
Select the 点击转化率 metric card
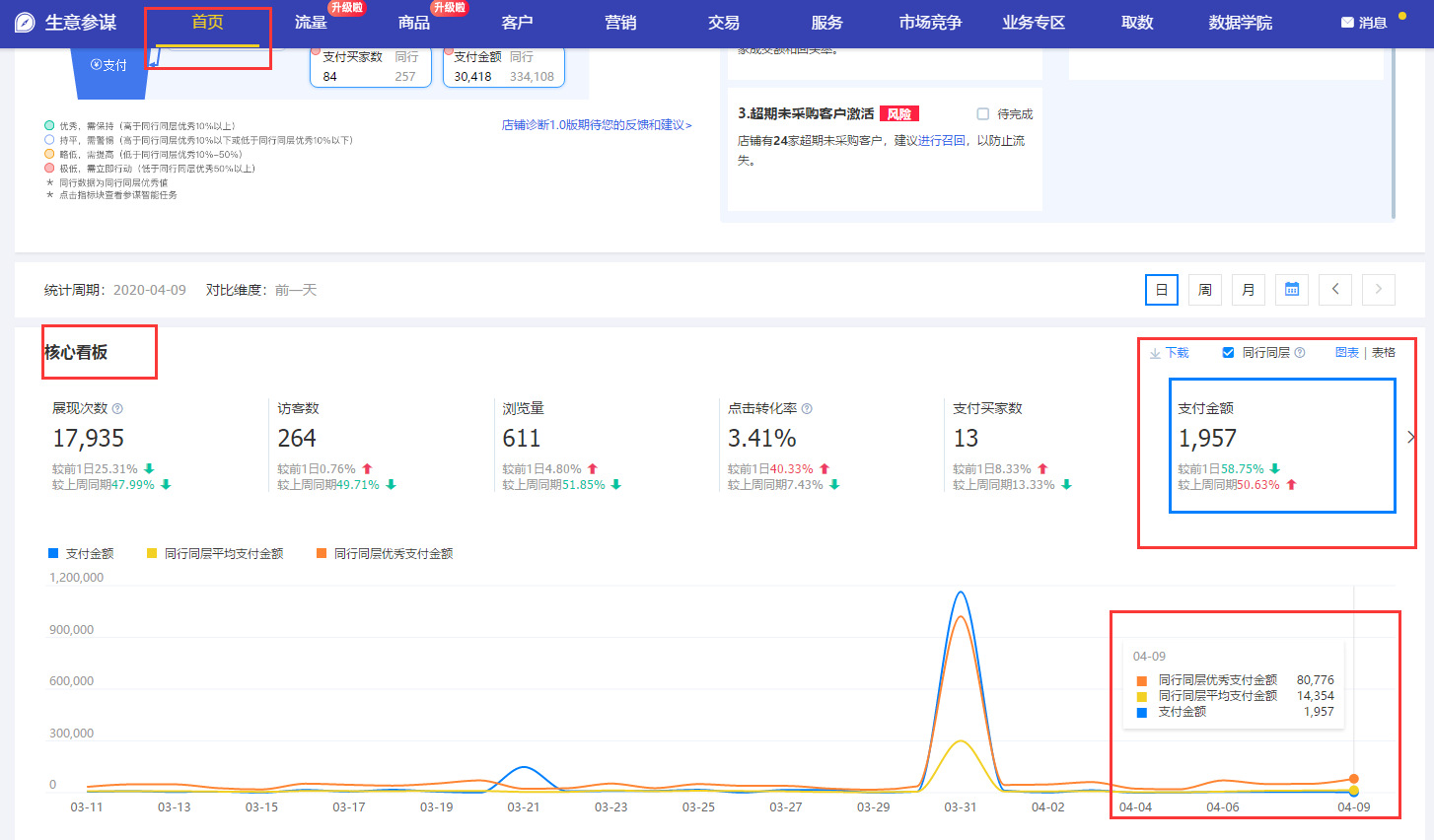pyautogui.click(x=830, y=446)
